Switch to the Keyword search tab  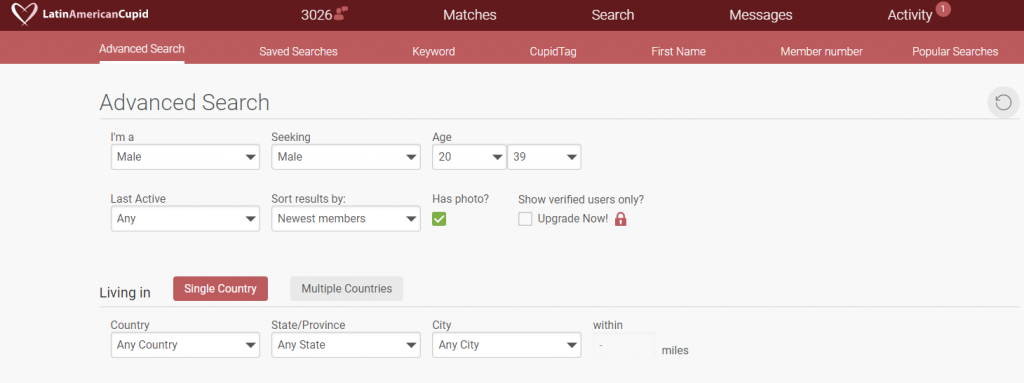point(434,52)
